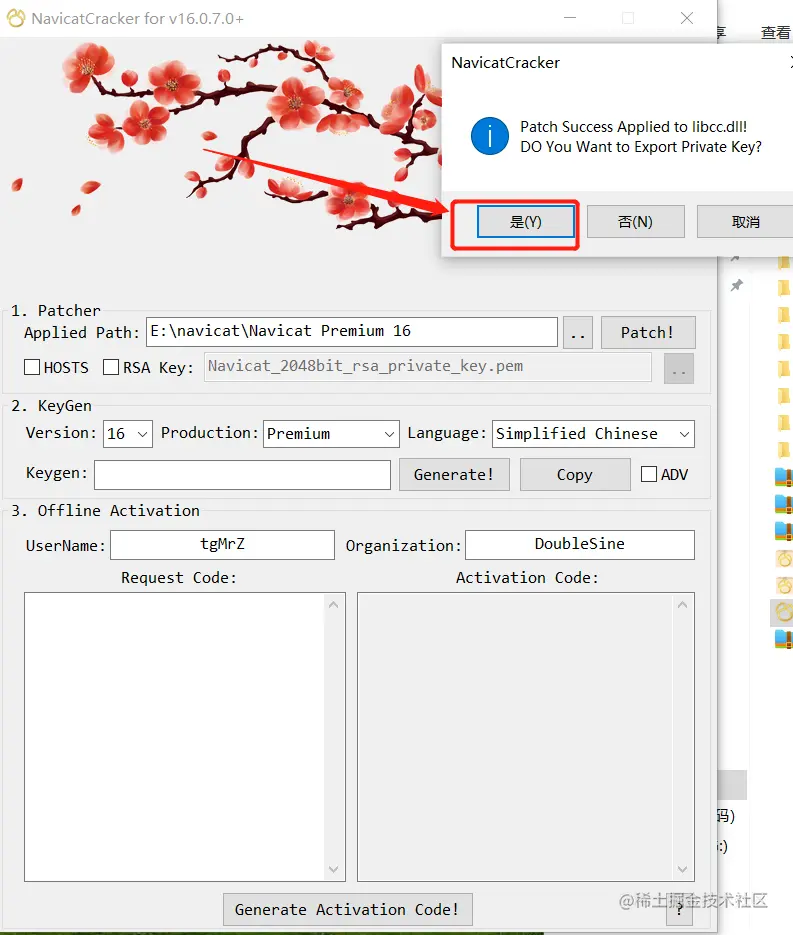Click the Copy button

[x=575, y=475]
